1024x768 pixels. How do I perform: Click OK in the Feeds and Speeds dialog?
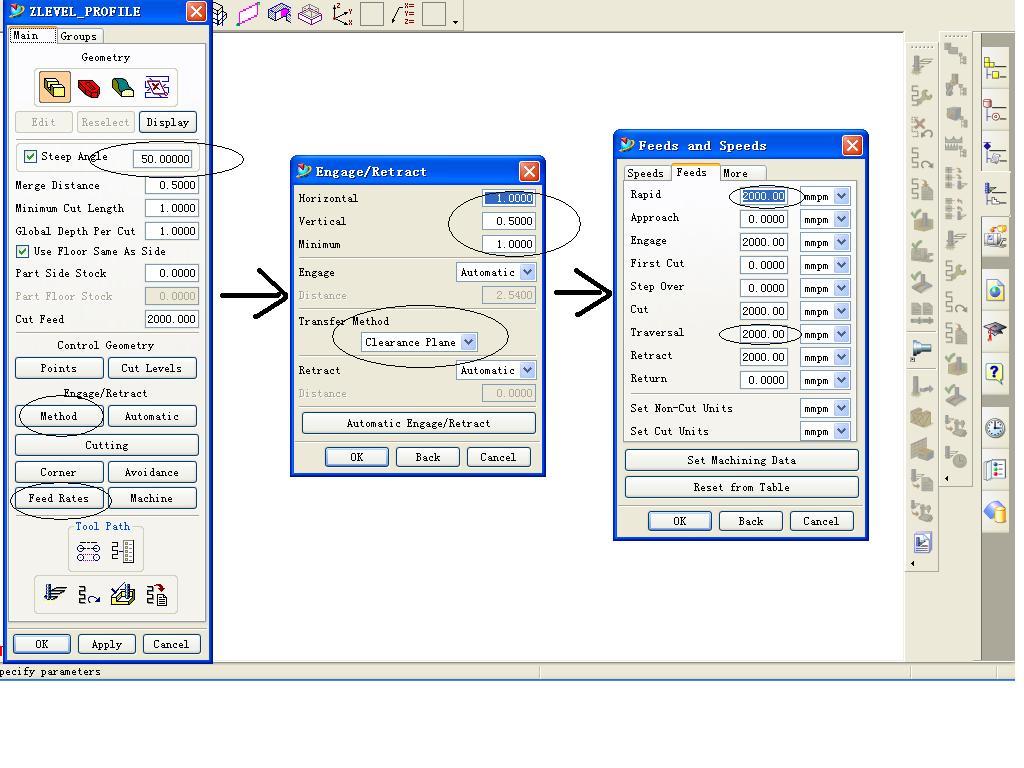pyautogui.click(x=680, y=521)
